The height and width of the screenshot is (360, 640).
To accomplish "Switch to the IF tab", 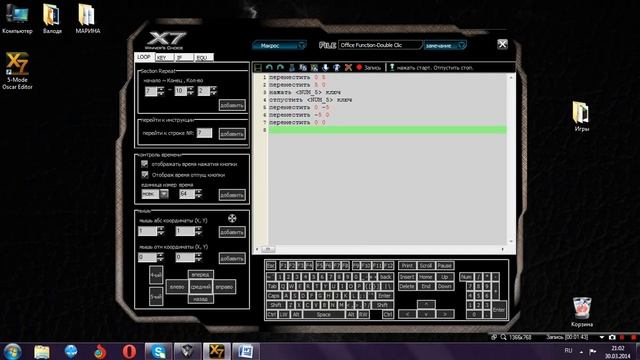I will coord(184,58).
